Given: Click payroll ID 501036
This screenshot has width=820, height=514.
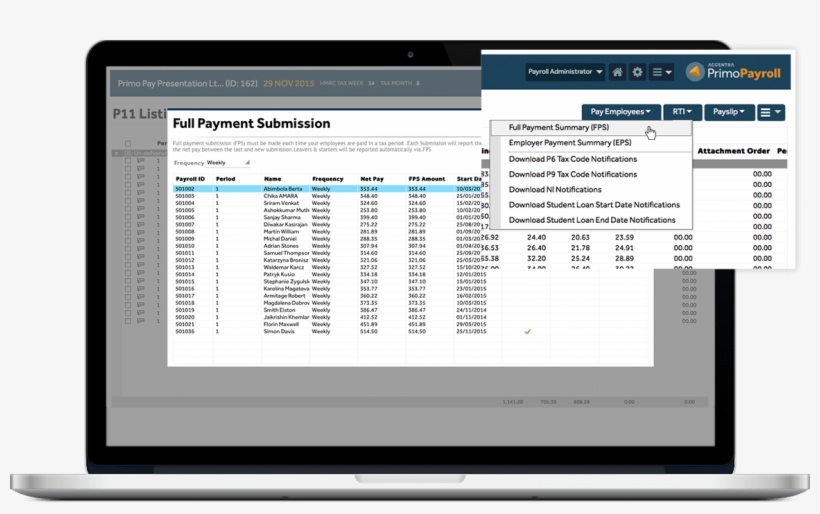Looking at the screenshot, I should click(185, 332).
